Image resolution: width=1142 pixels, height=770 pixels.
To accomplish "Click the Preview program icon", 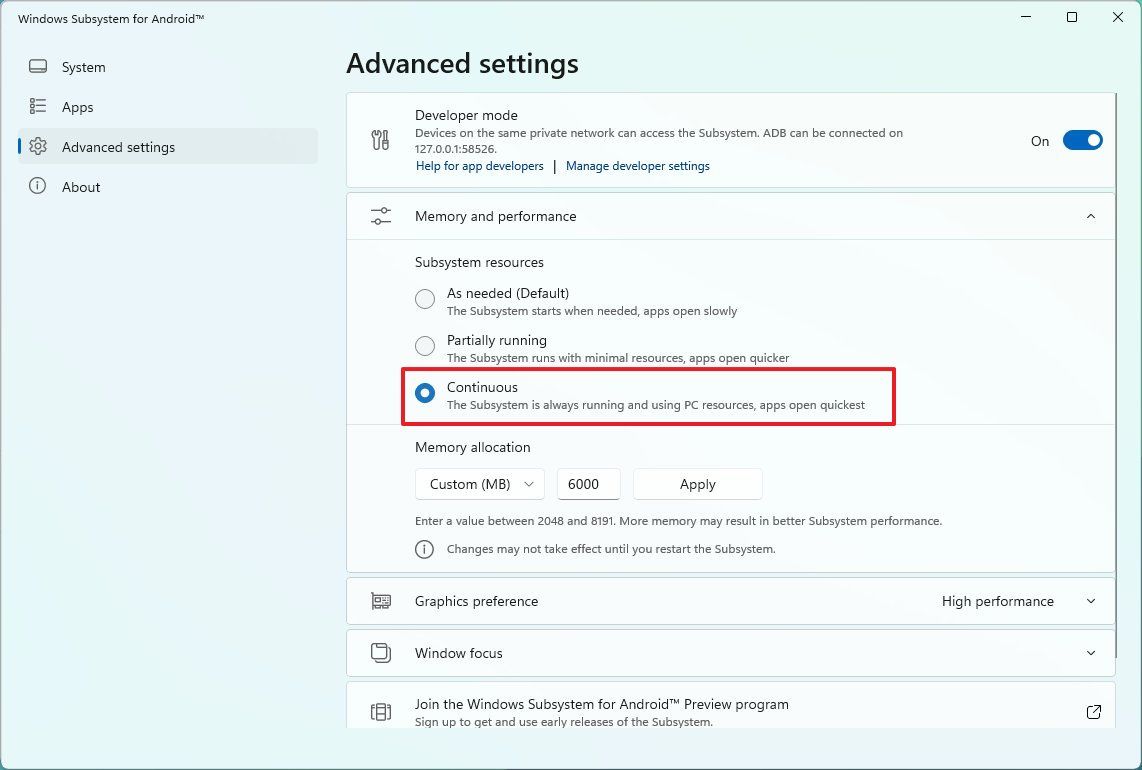I will point(380,711).
